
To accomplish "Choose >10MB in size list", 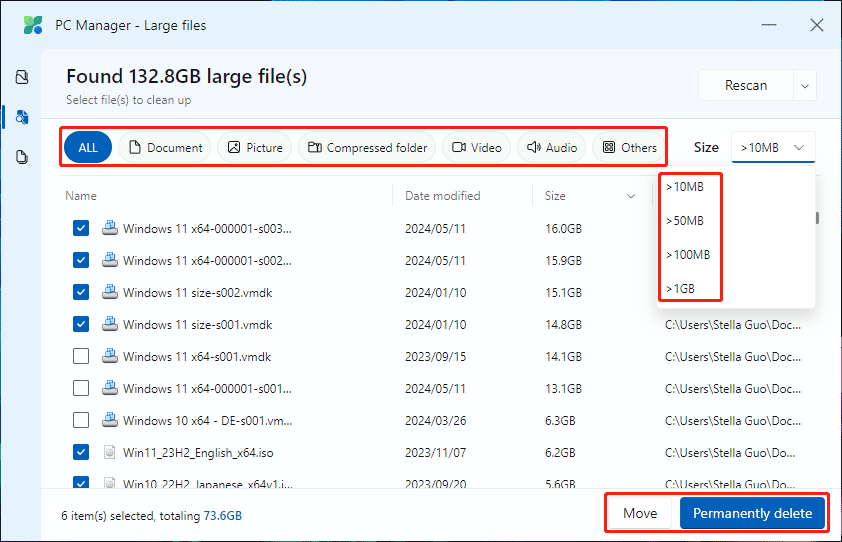I will click(x=685, y=187).
